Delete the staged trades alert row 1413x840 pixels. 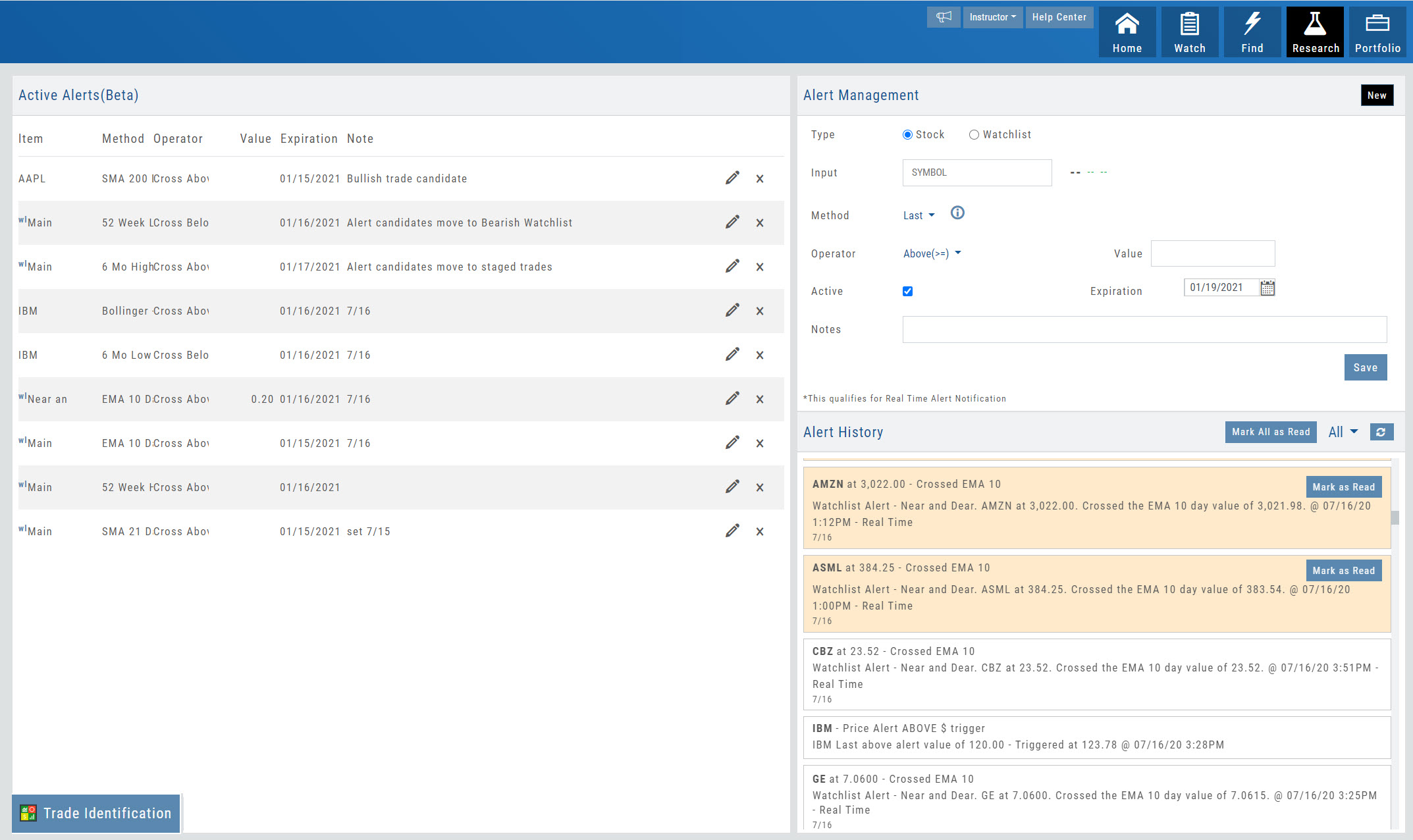tap(760, 267)
